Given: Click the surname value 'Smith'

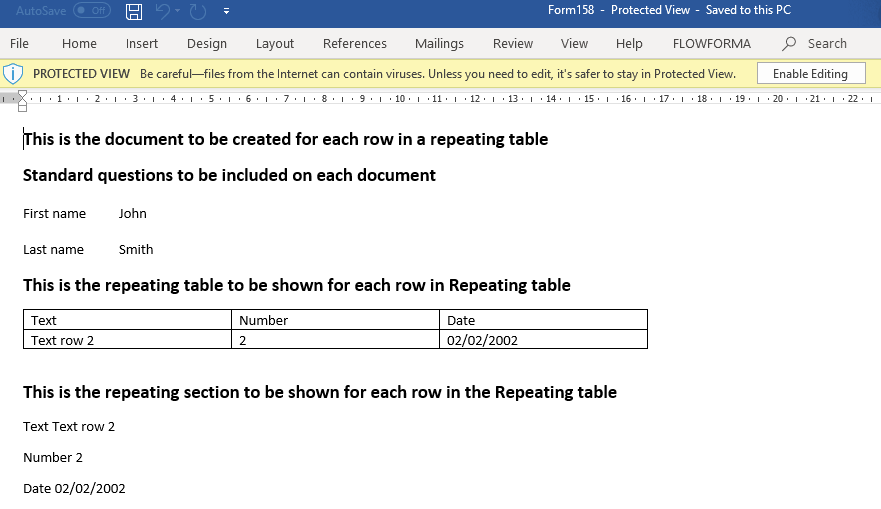Looking at the screenshot, I should click(x=136, y=249).
